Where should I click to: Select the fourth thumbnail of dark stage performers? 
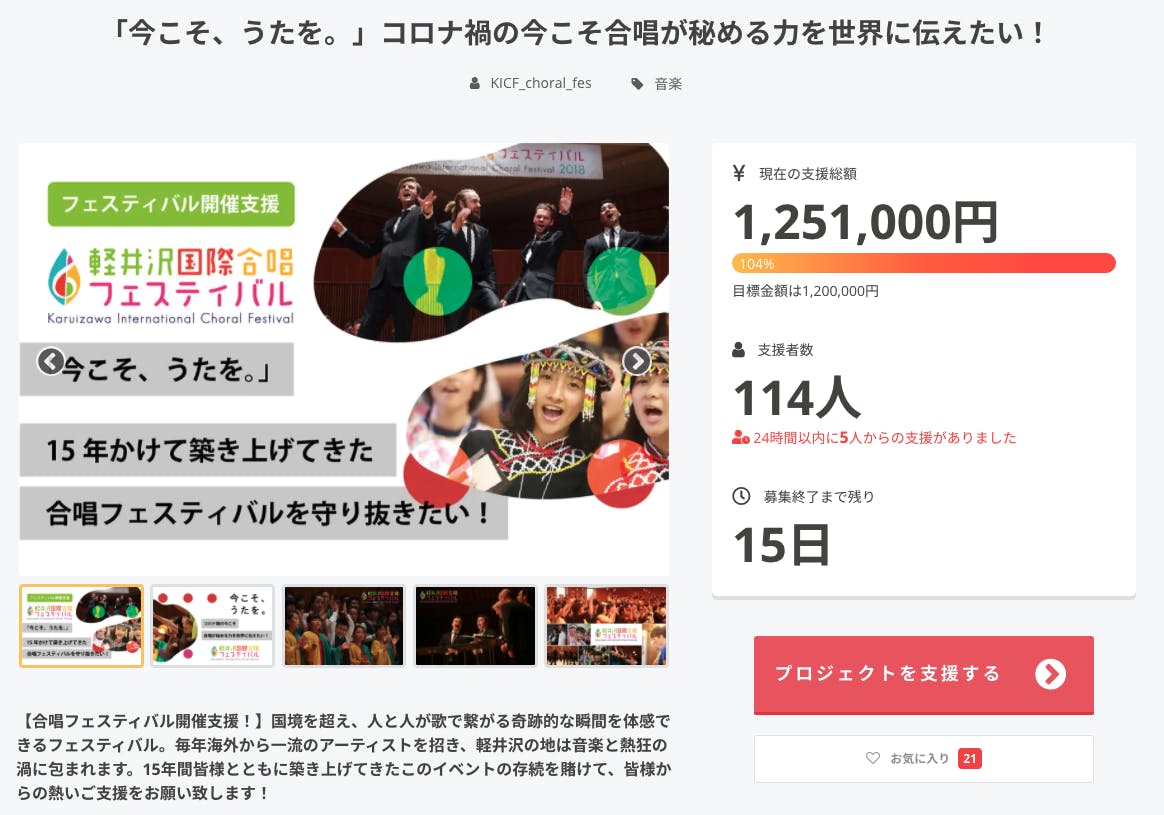(475, 626)
